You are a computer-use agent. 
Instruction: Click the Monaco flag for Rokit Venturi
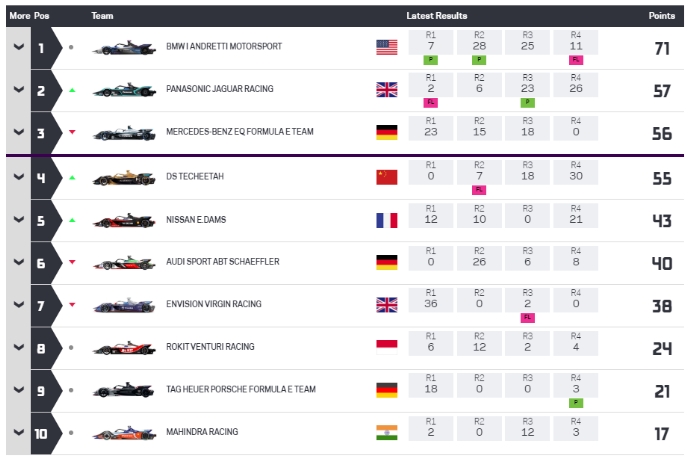coord(386,347)
